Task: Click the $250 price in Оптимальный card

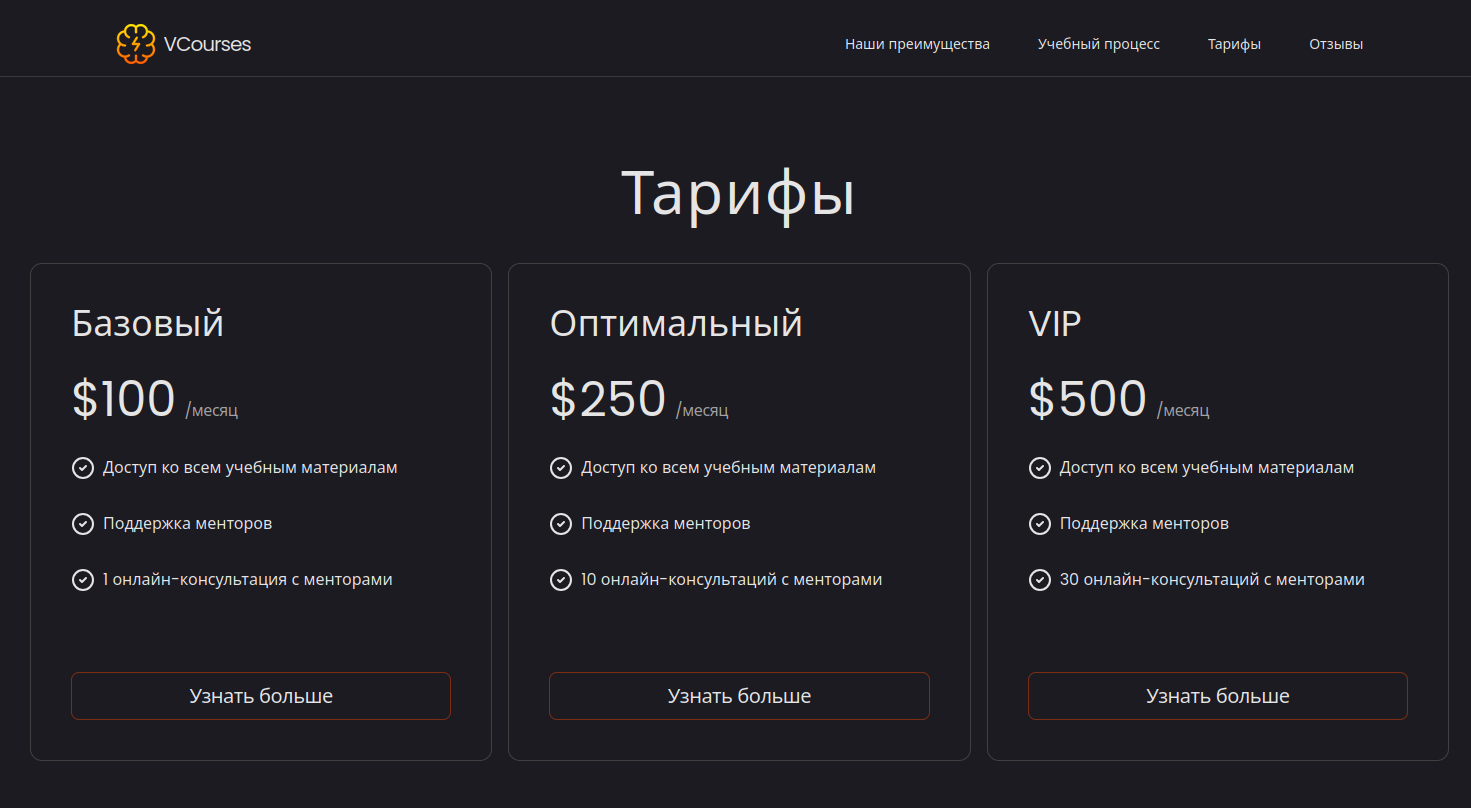Action: pos(608,399)
